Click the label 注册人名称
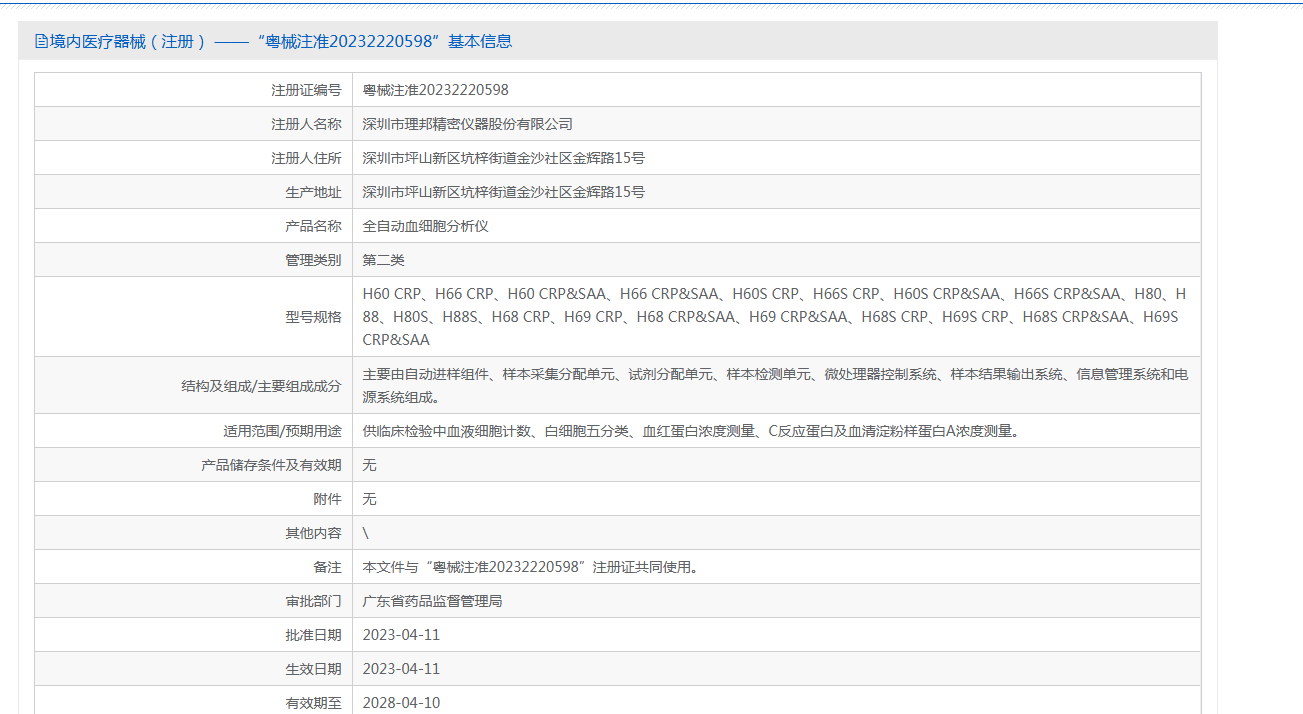 pos(306,124)
